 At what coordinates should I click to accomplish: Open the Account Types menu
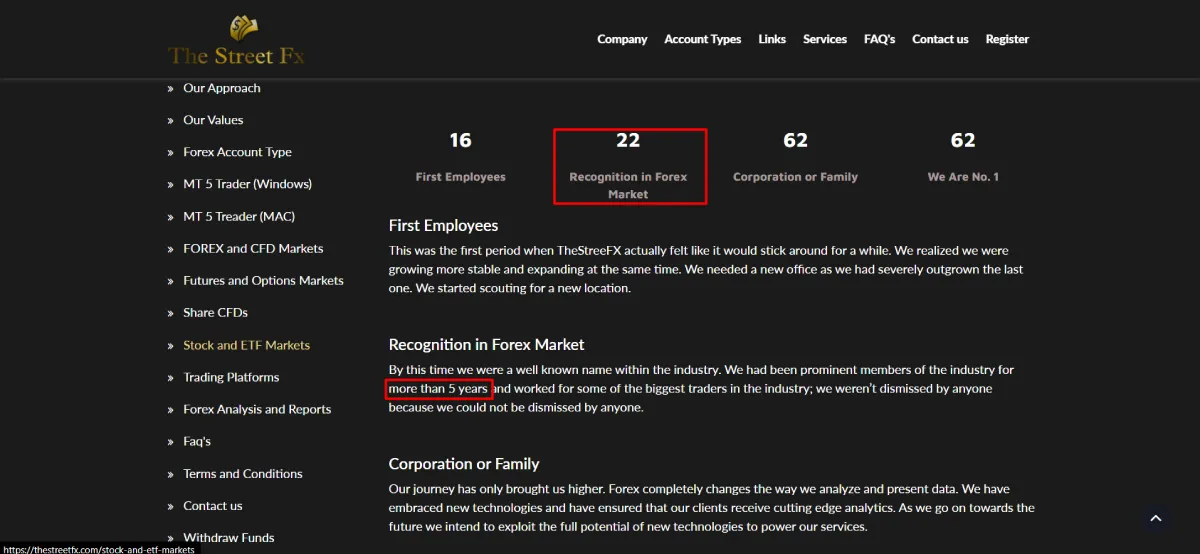pyautogui.click(x=703, y=39)
